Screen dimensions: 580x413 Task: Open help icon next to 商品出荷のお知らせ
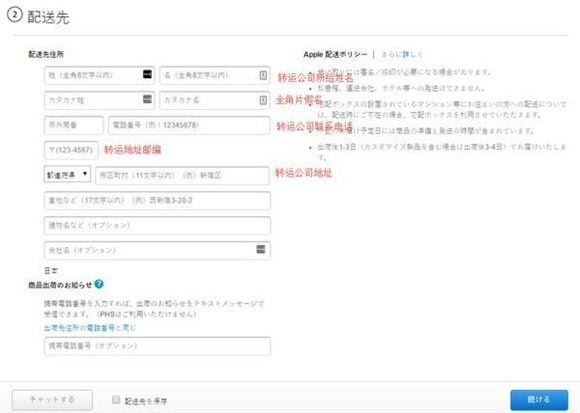coord(99,284)
